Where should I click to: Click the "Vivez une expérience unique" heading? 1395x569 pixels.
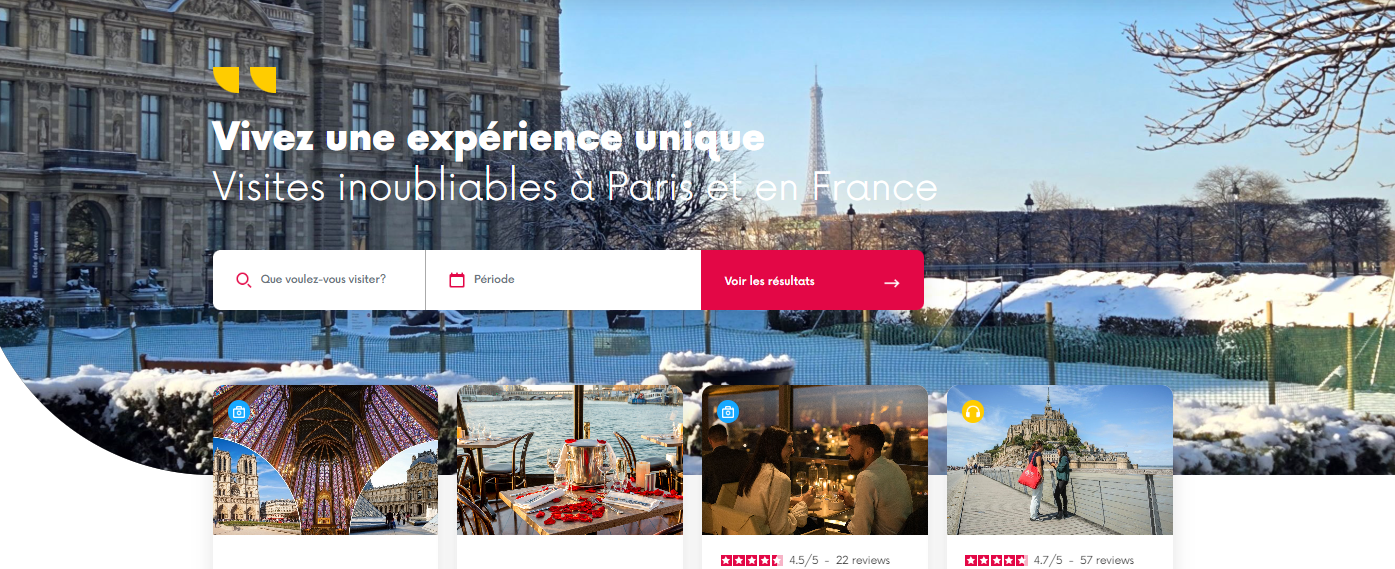coord(489,138)
